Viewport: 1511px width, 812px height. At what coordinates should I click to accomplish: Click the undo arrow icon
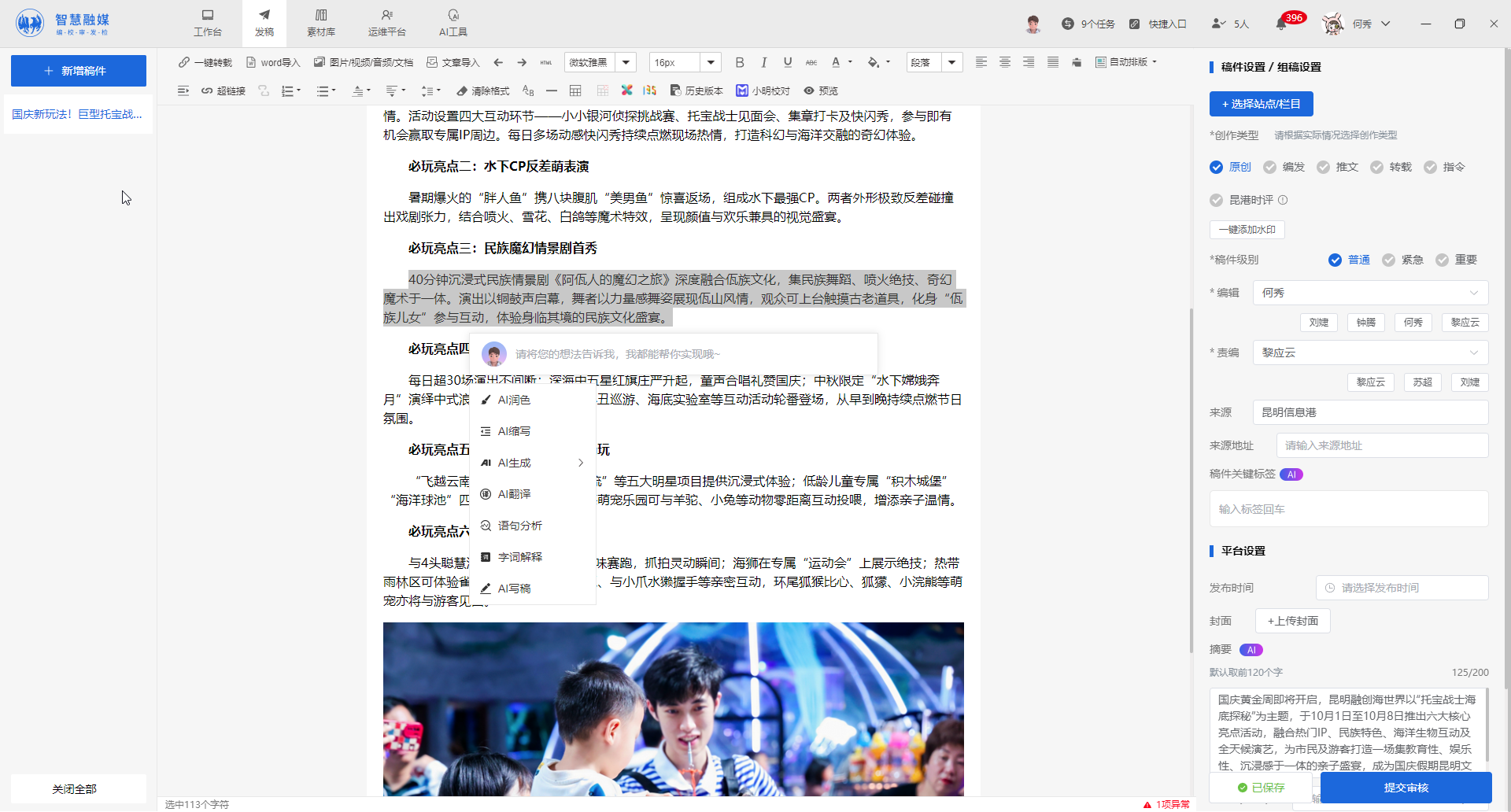click(x=498, y=62)
